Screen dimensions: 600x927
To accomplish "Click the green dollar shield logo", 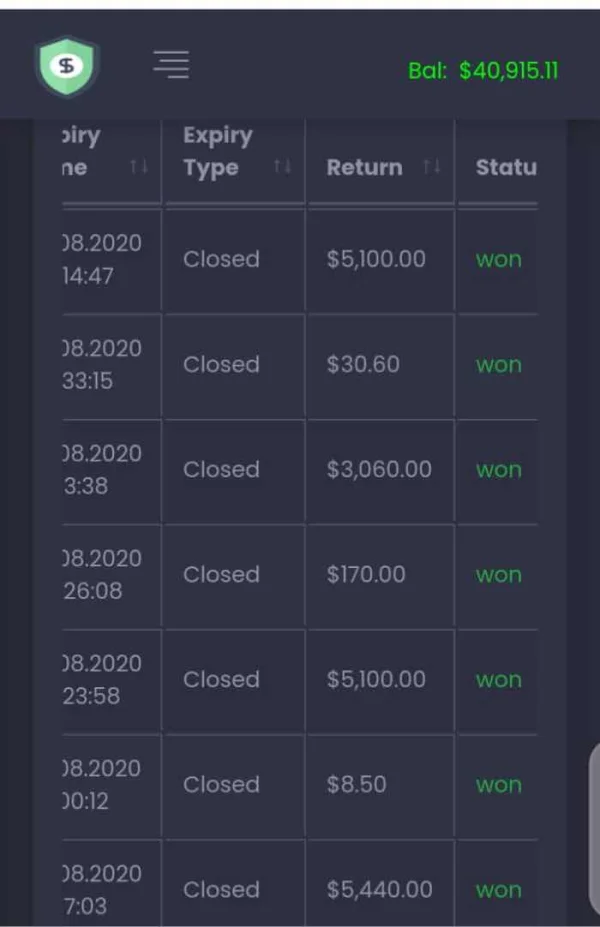I will click(67, 66).
